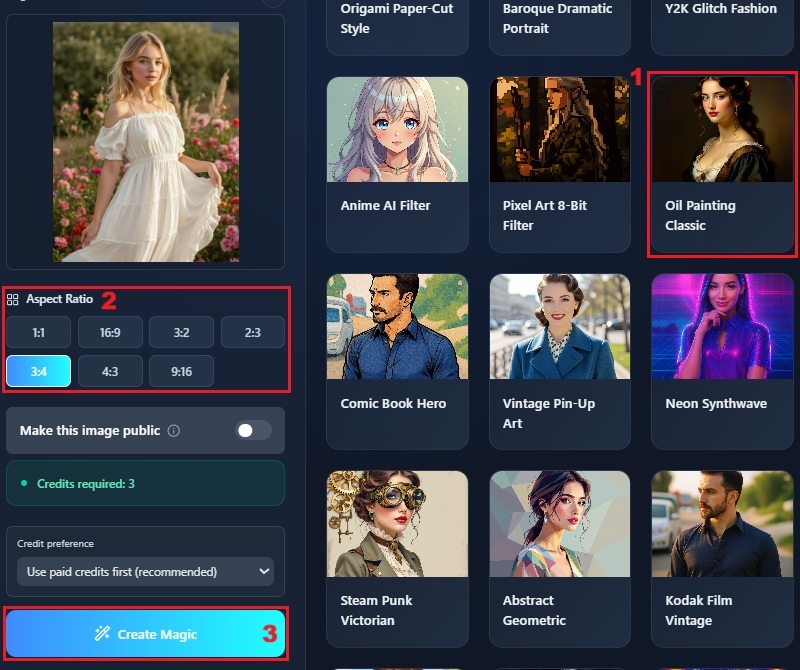Select the 1:1 aspect ratio

(x=38, y=332)
